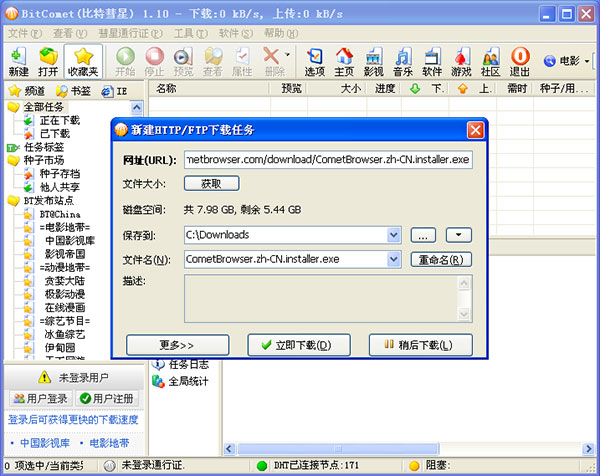Open the 收藏夹 favorites star icon

83,62
